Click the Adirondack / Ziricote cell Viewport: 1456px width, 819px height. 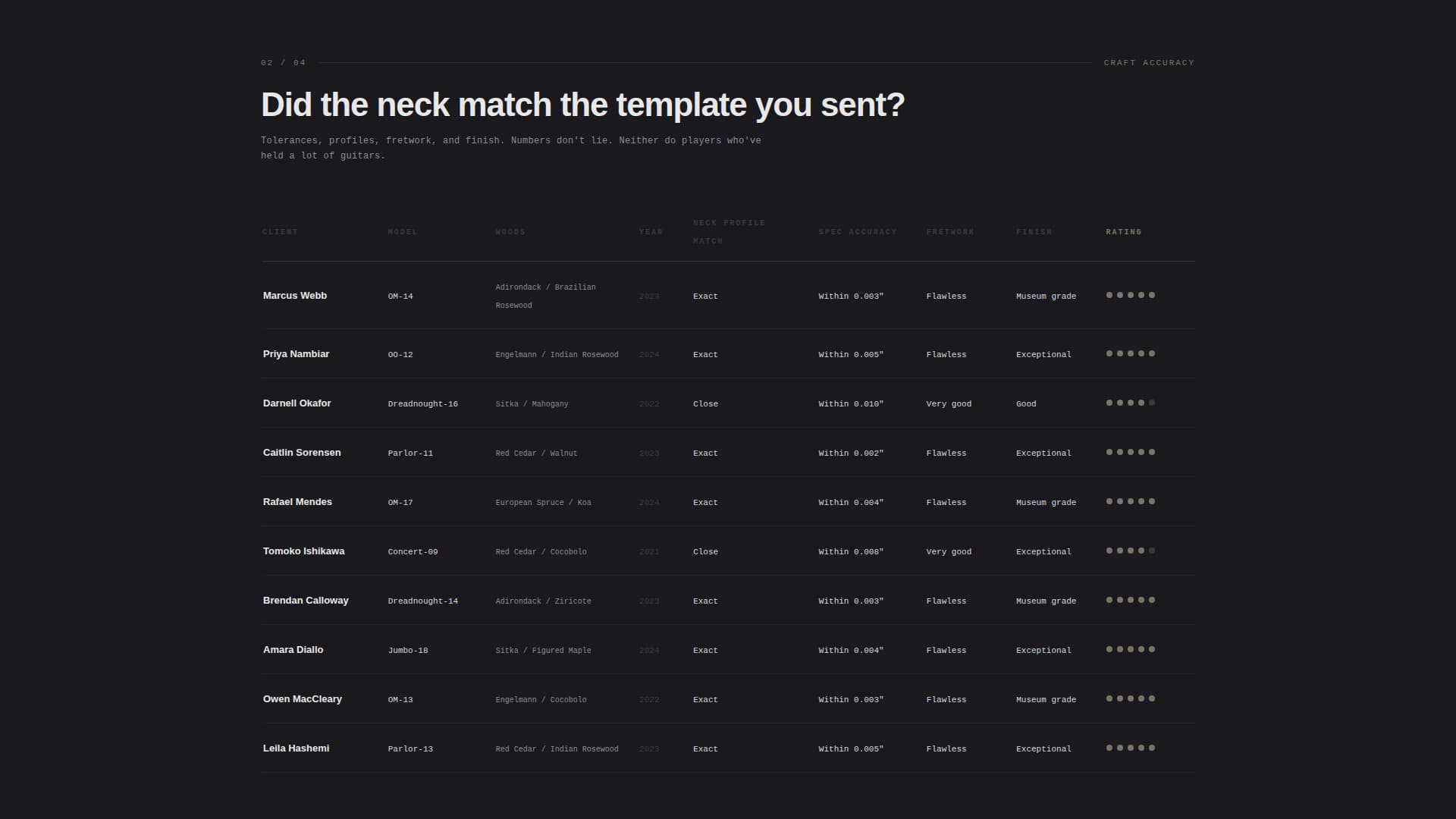[543, 601]
